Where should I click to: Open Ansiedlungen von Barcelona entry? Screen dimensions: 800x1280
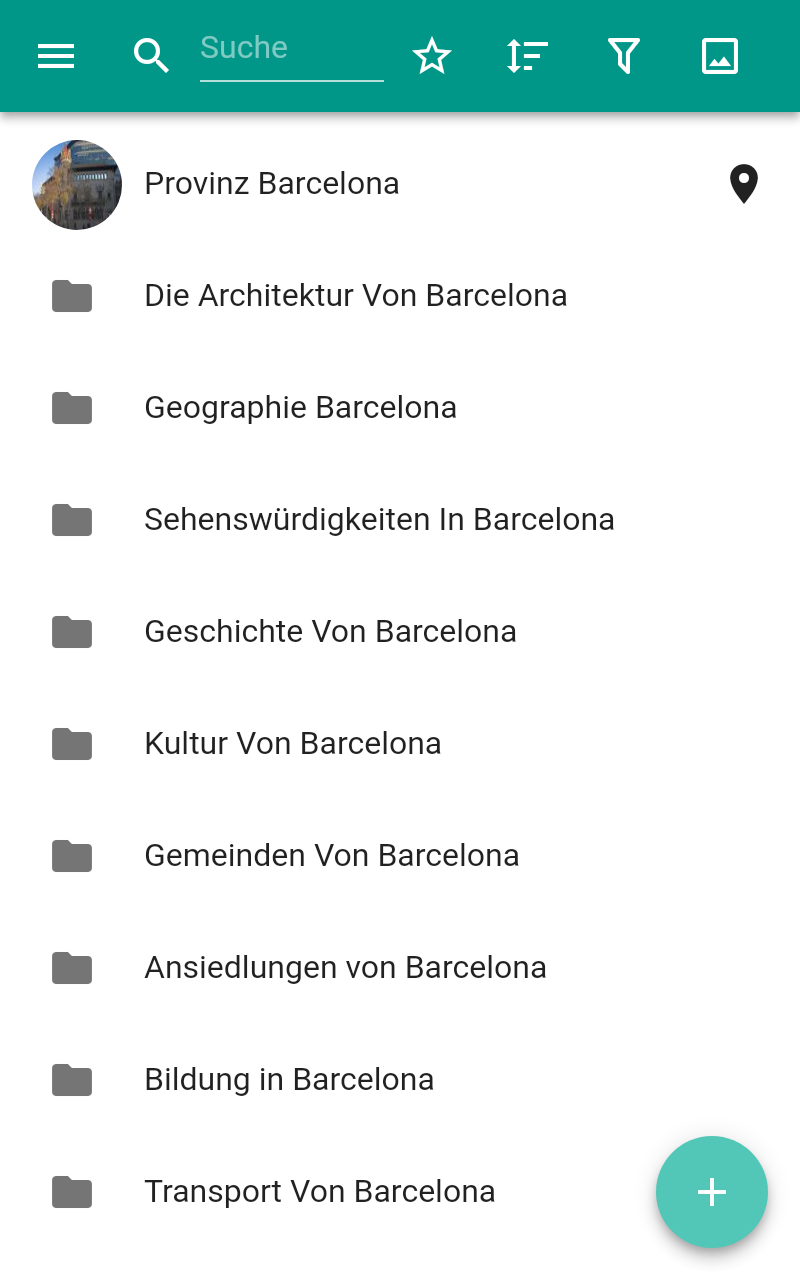(x=345, y=968)
